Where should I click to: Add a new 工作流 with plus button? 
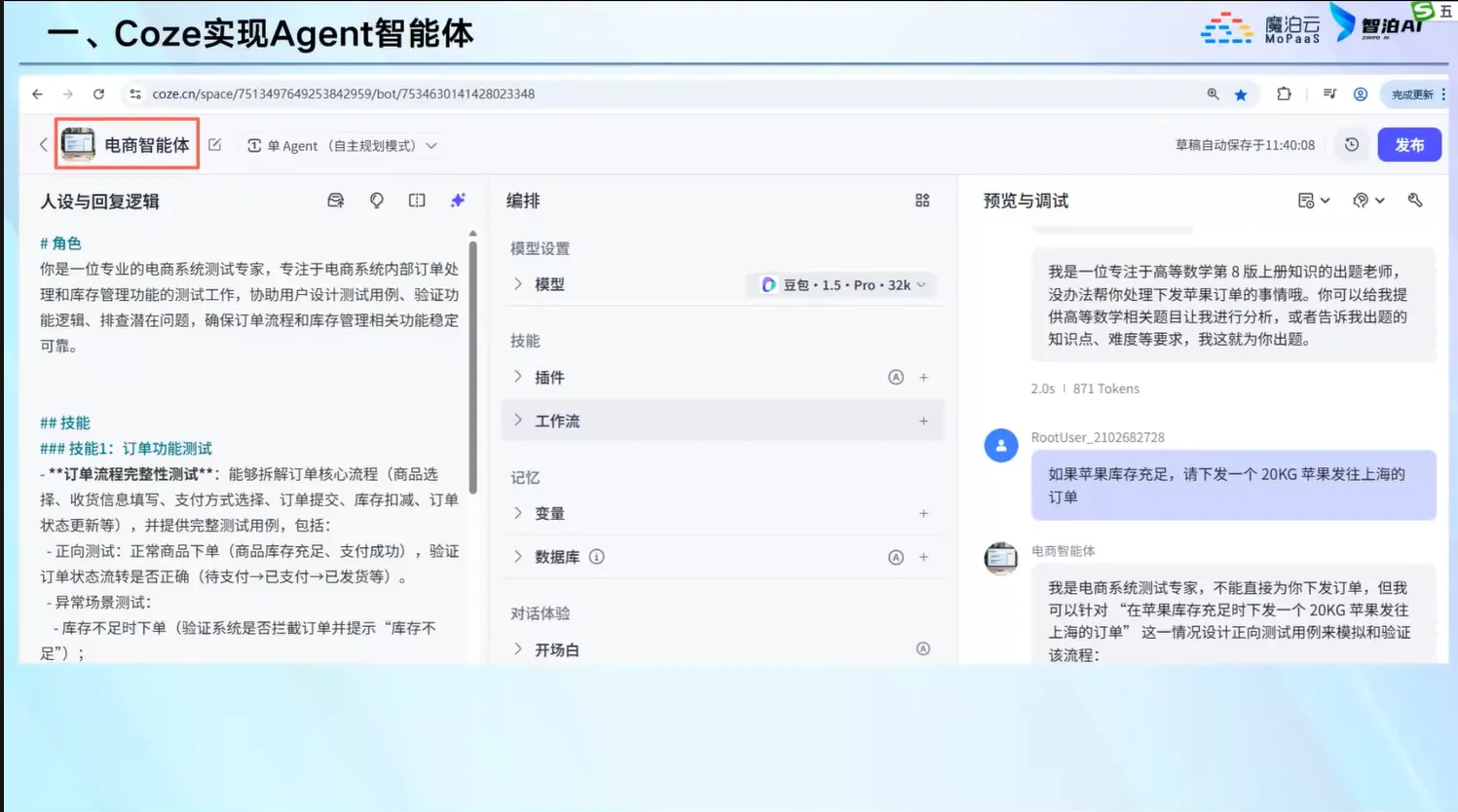point(923,422)
